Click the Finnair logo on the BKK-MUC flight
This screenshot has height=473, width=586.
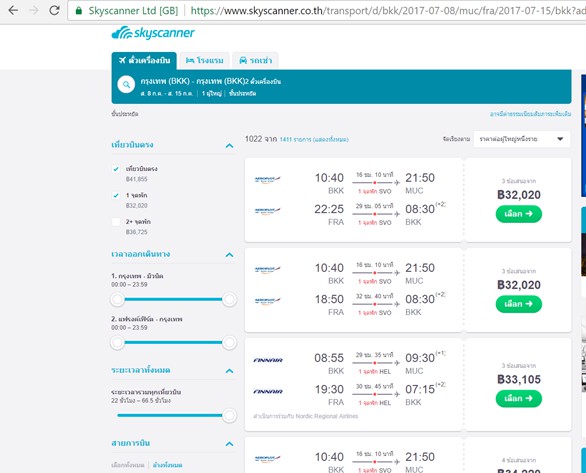coord(268,360)
